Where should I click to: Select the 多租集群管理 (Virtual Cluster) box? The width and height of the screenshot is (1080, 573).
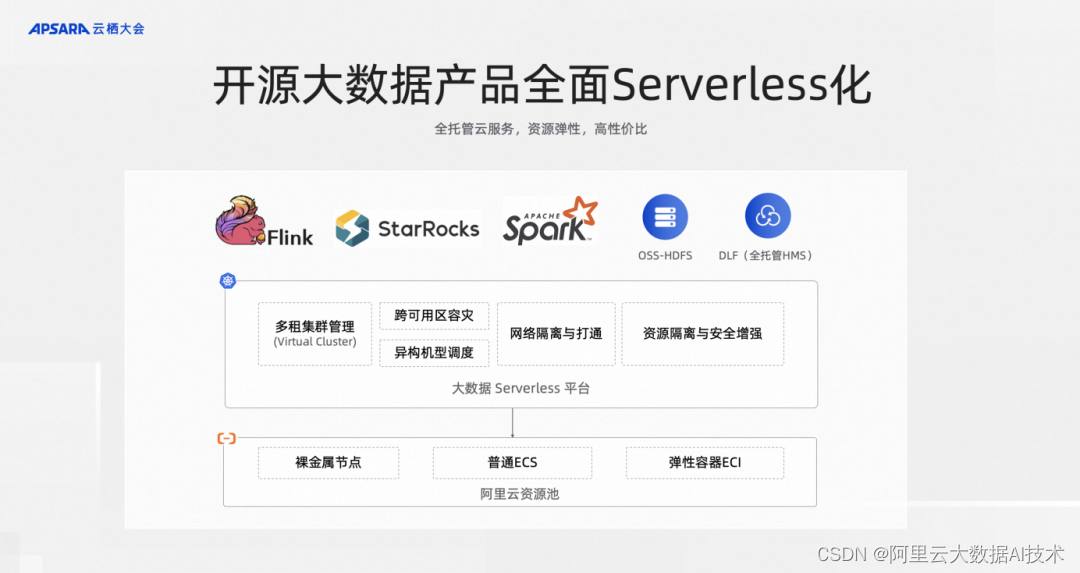point(315,333)
